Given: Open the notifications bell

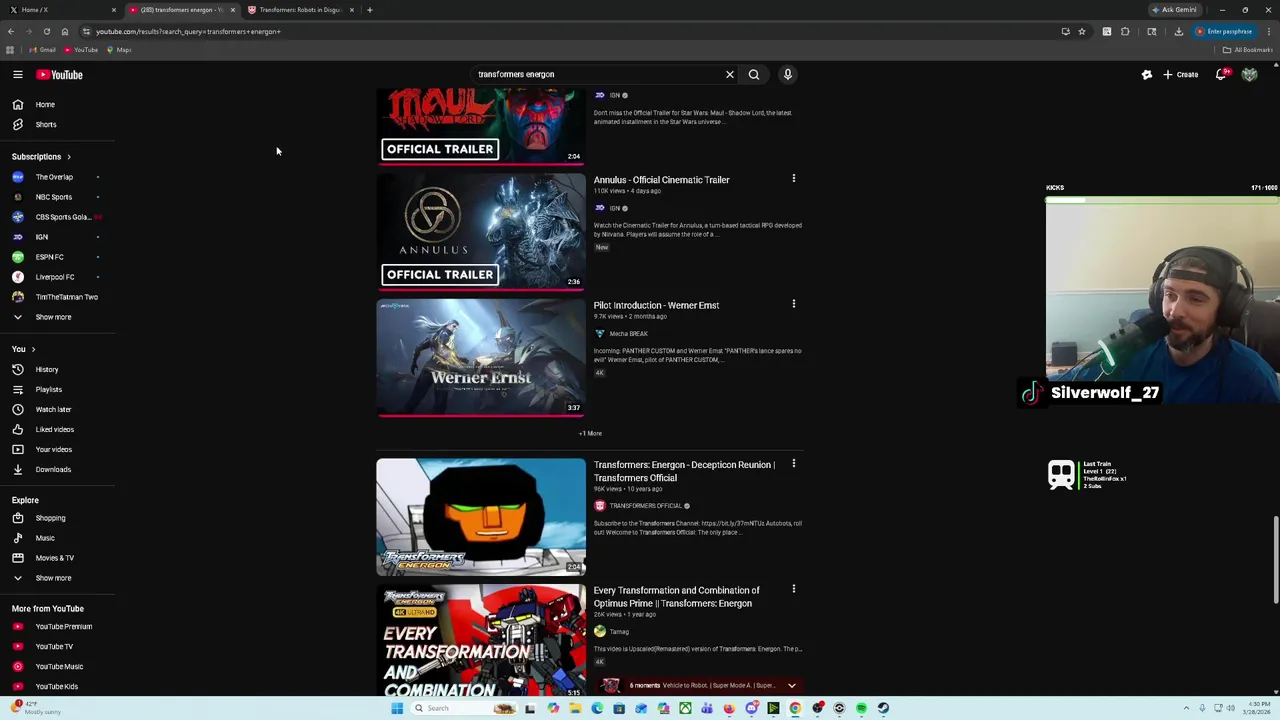Looking at the screenshot, I should pos(1221,75).
